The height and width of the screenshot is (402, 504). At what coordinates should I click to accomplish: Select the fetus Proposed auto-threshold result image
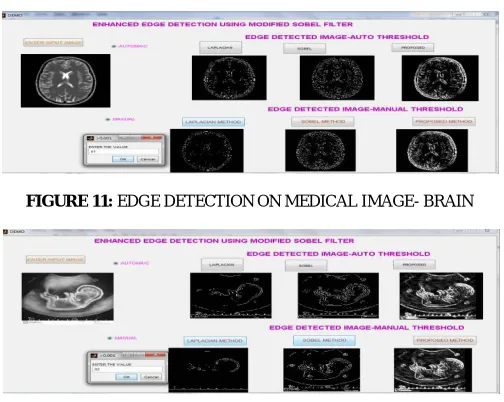441,296
